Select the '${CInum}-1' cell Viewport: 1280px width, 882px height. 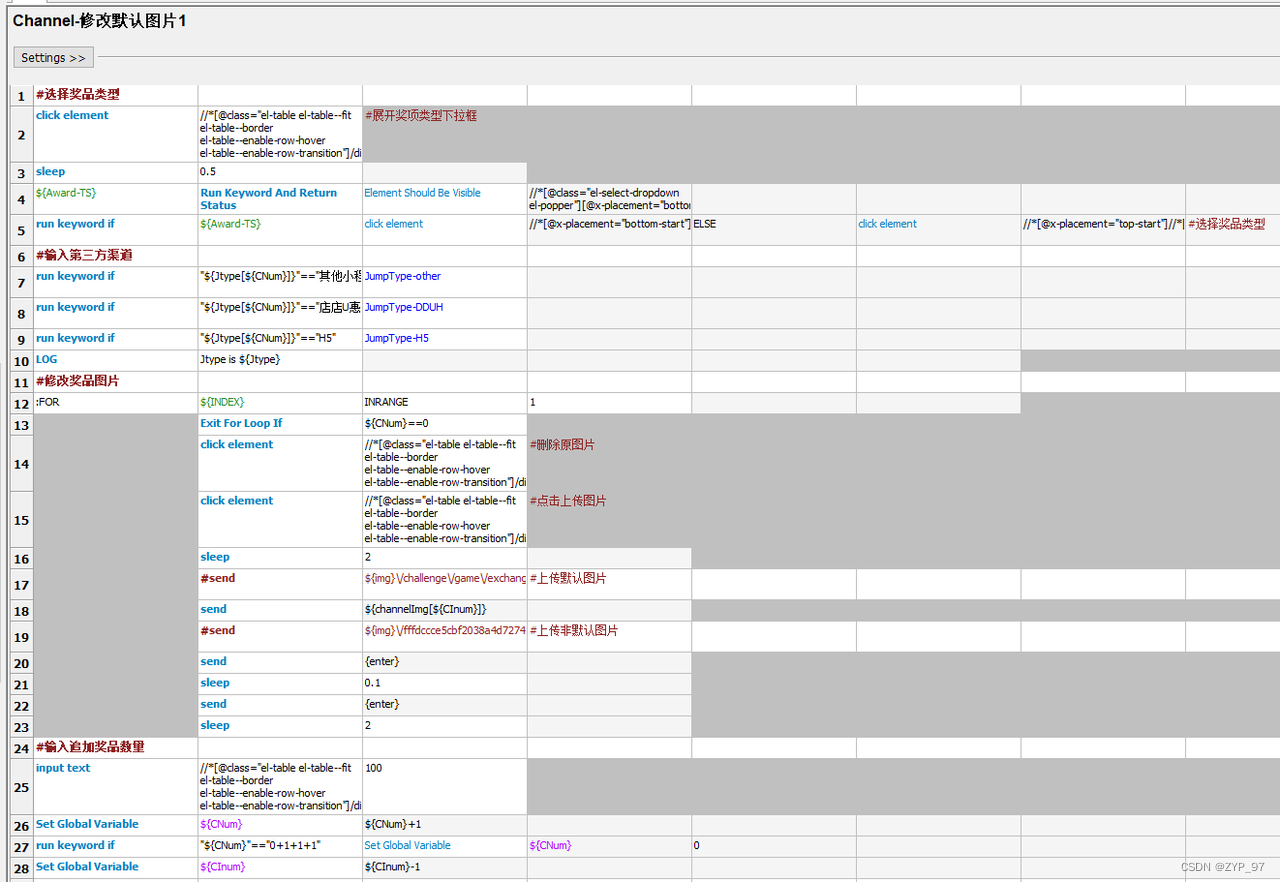tap(445, 867)
